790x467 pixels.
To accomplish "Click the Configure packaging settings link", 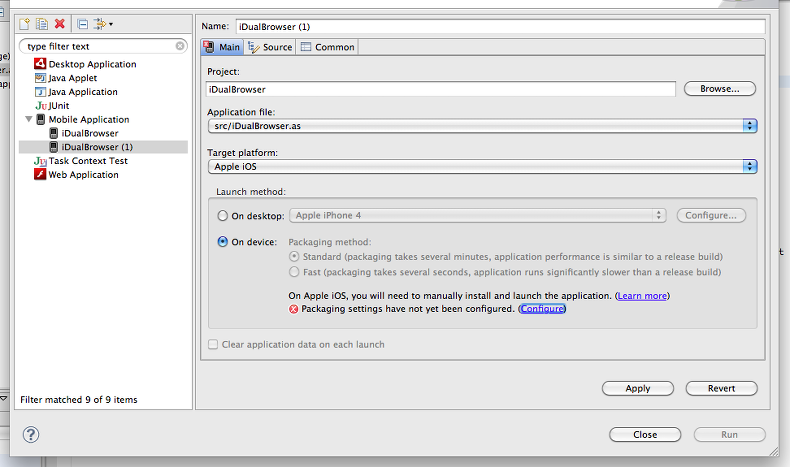I will coord(542,309).
